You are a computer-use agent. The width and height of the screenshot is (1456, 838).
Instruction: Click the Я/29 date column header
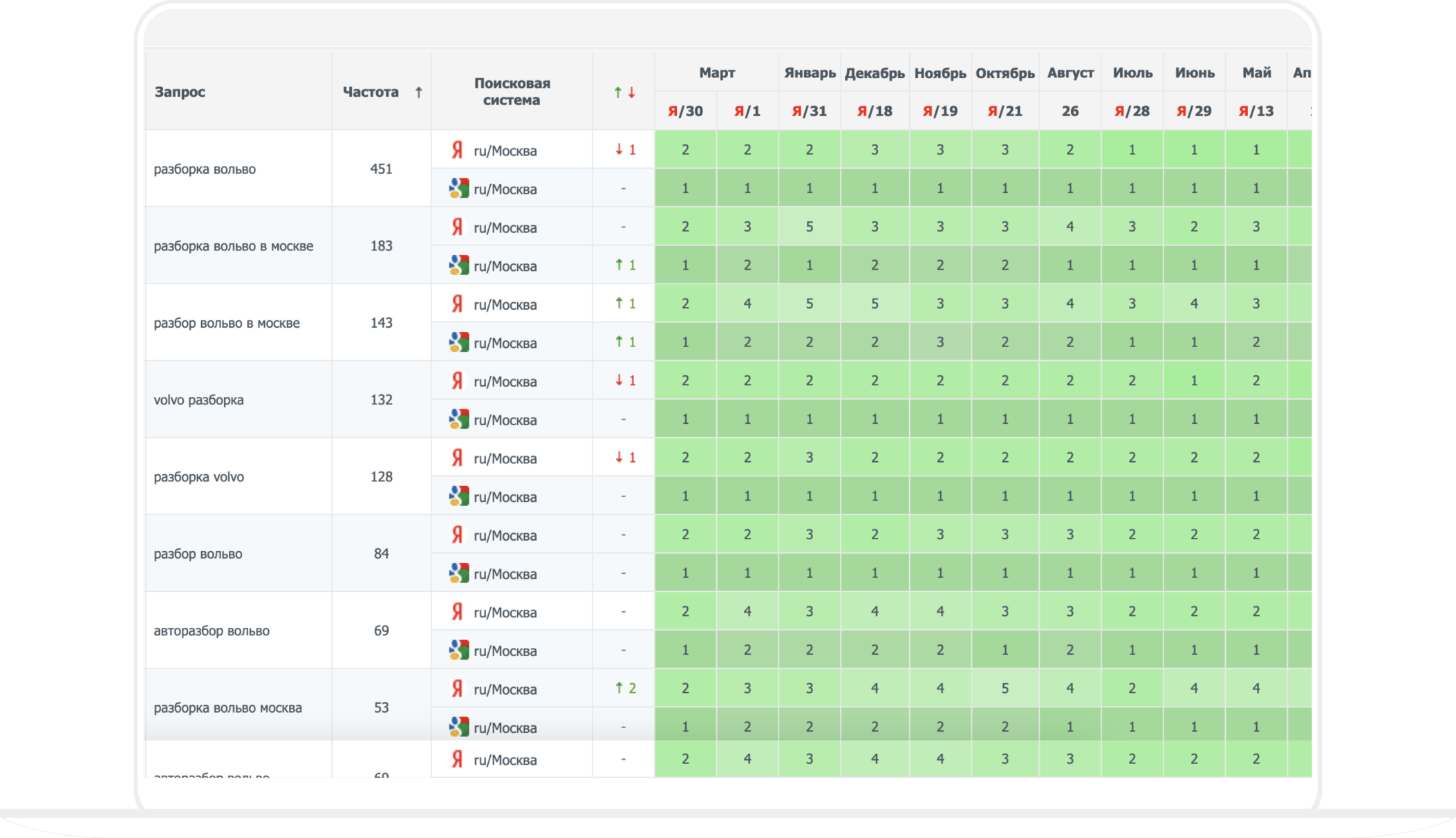point(1194,111)
